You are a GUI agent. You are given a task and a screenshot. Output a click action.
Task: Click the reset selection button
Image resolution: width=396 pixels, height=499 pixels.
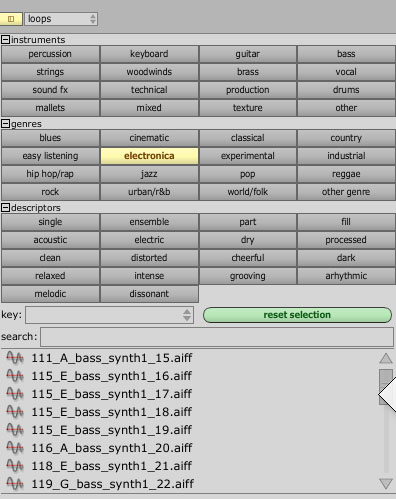click(x=297, y=315)
